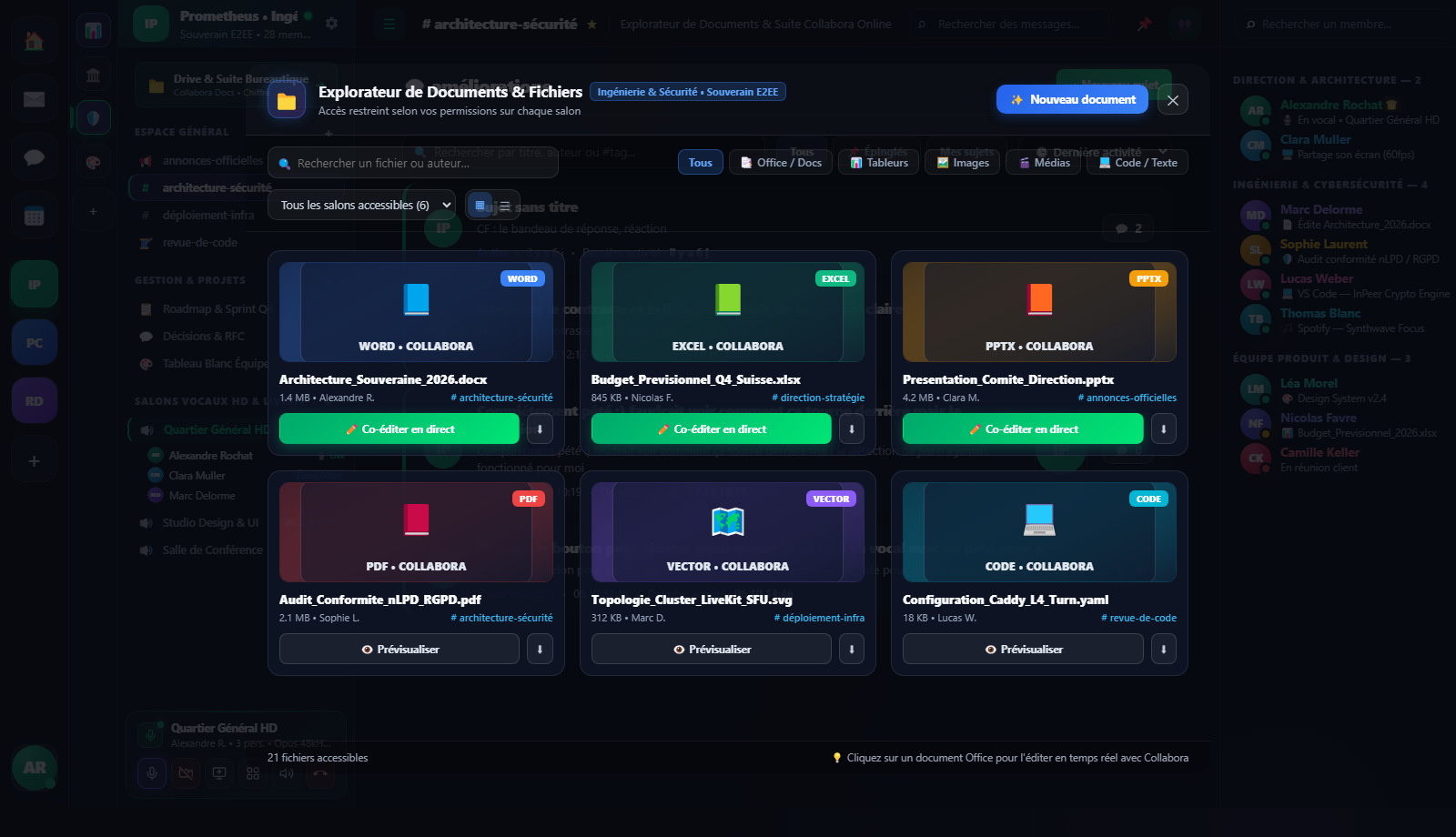
Task: Filter by Office / Docs
Action: pyautogui.click(x=781, y=163)
